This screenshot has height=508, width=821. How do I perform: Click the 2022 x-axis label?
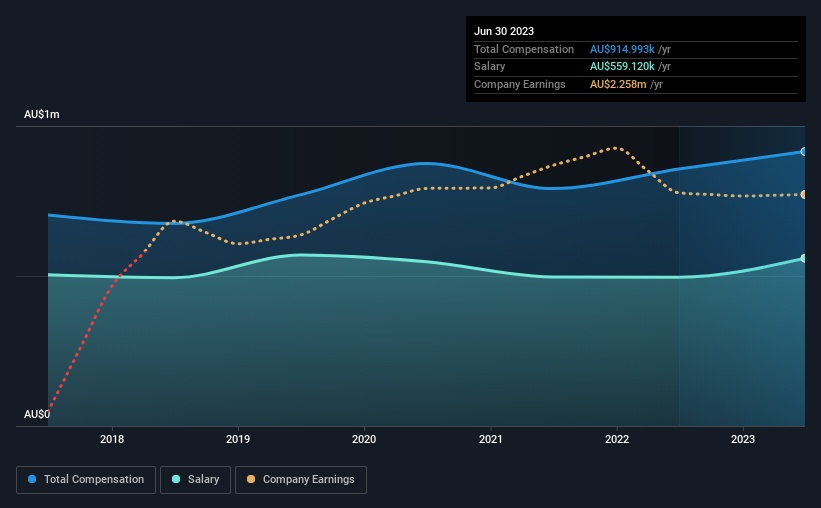click(x=617, y=439)
